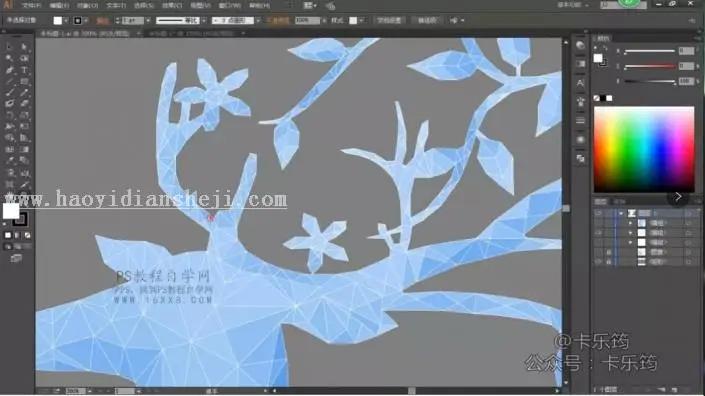This screenshot has width=705, height=396.
Task: Select the Column Graph tool
Action: pyautogui.click(x=24, y=173)
